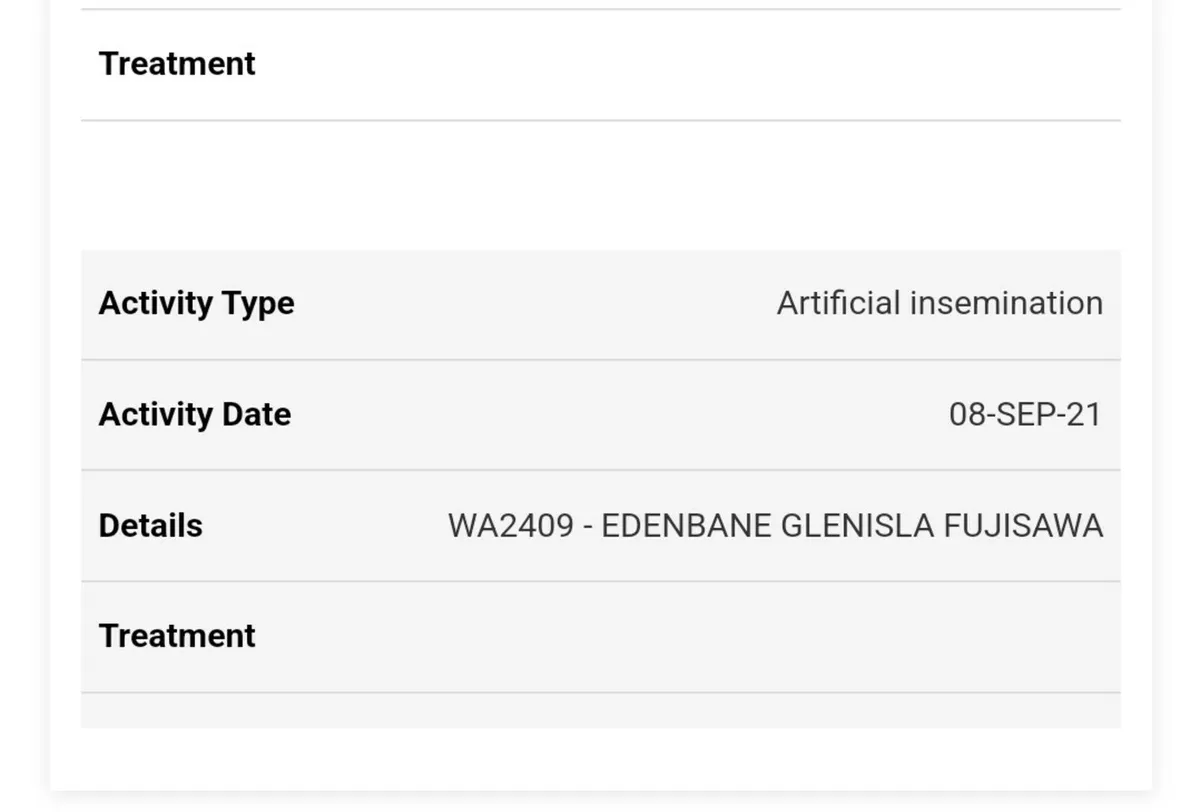The image size is (1200, 812).
Task: Click the 08-SEP-21 date value
Action: [1025, 414]
